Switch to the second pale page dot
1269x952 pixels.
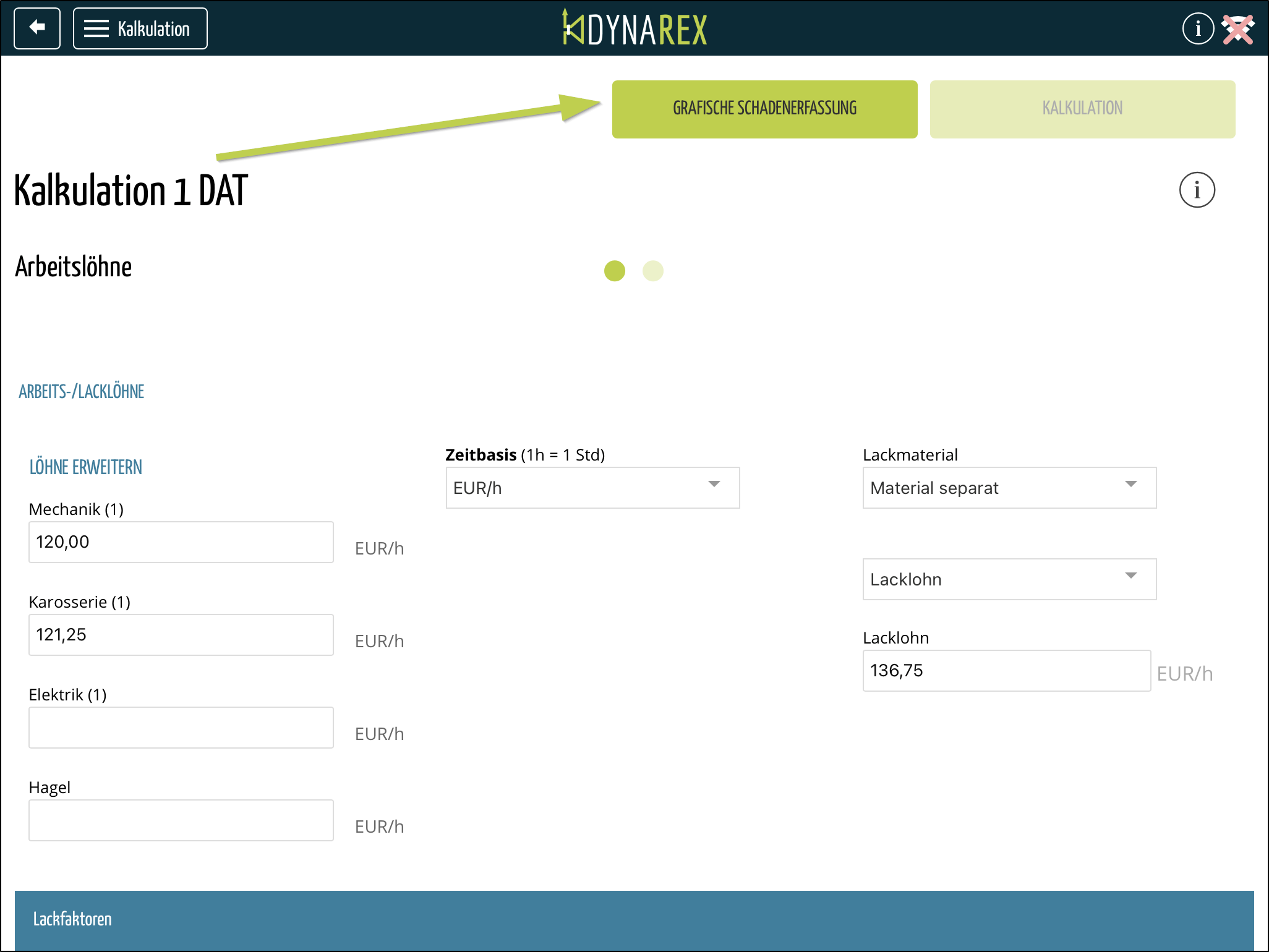[653, 271]
